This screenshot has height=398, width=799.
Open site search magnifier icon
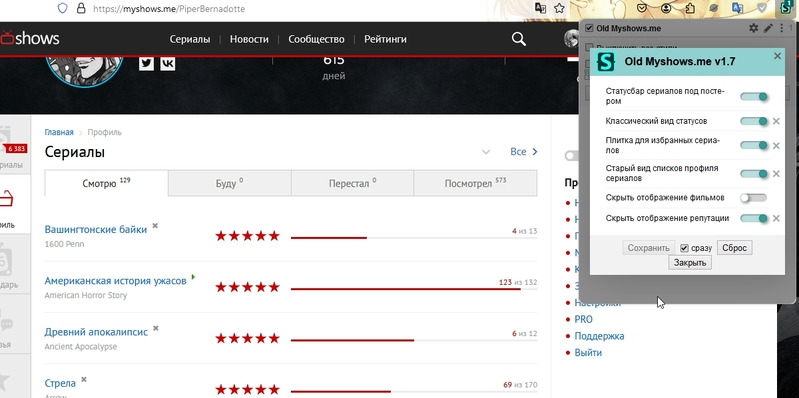pos(518,39)
